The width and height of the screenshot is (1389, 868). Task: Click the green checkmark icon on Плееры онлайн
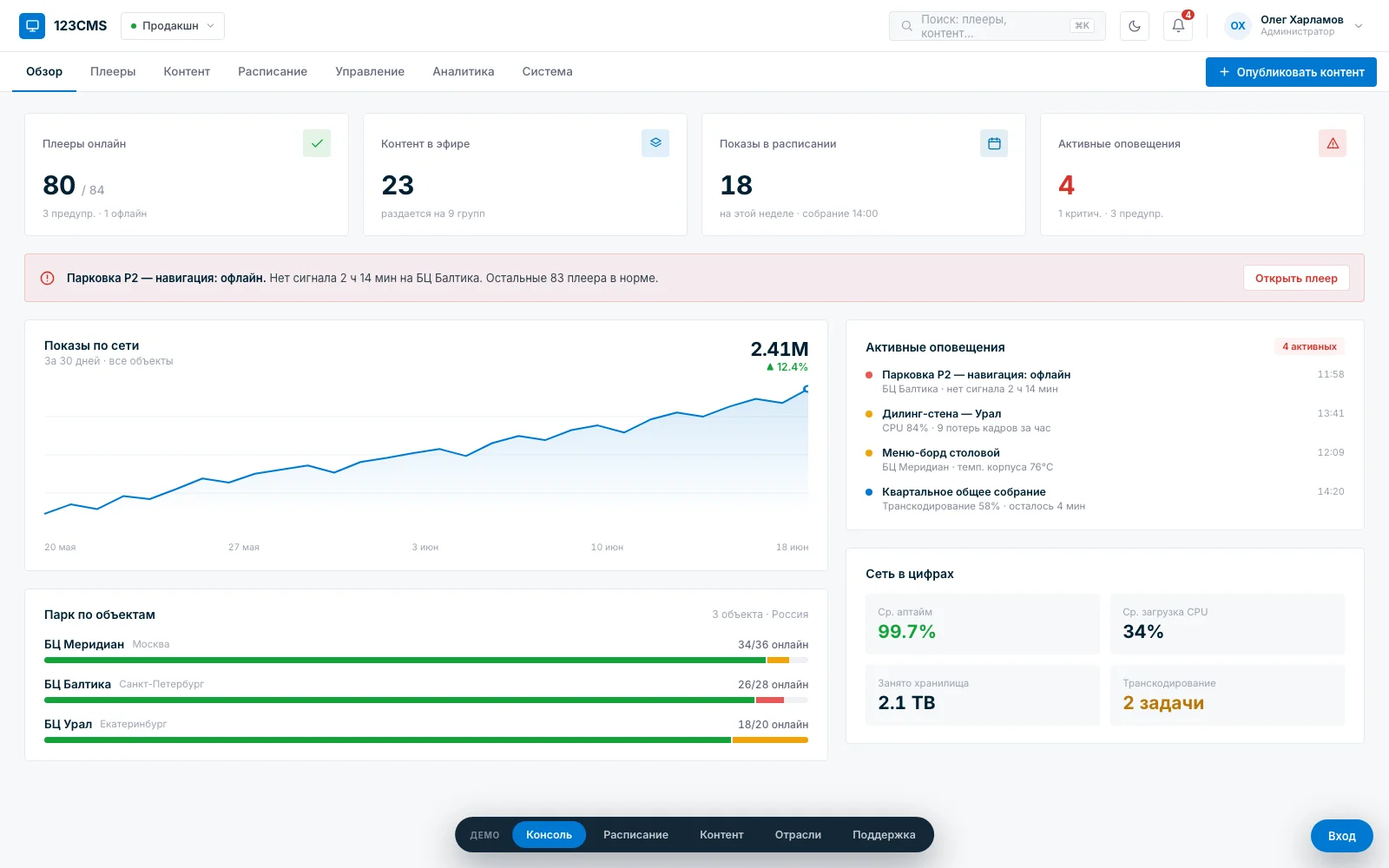coord(317,143)
